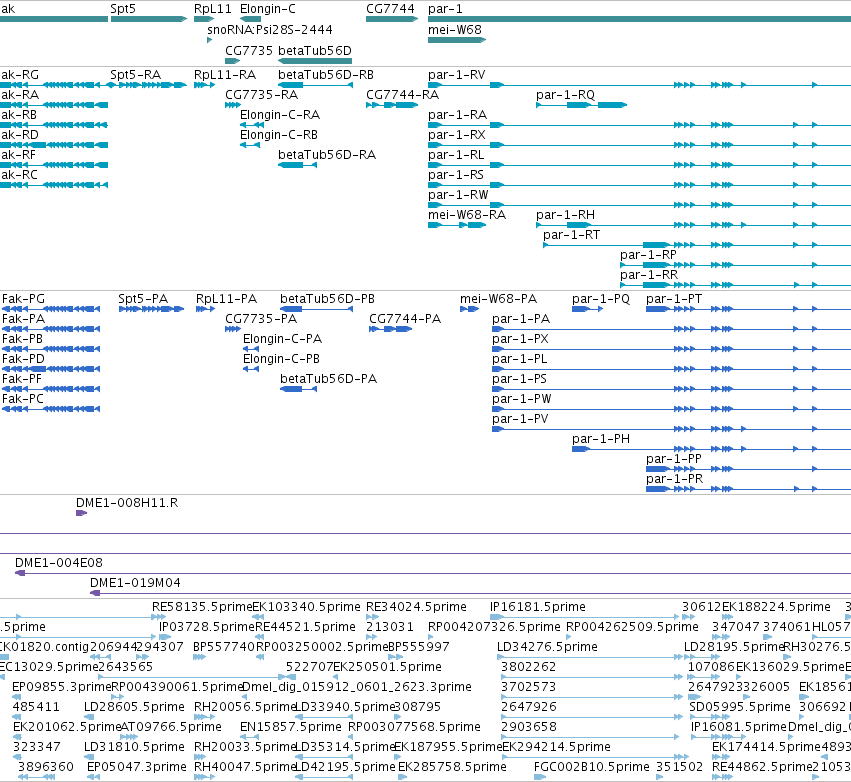Select the IP16181.5prime EST label
851x782 pixels.
tap(538, 608)
